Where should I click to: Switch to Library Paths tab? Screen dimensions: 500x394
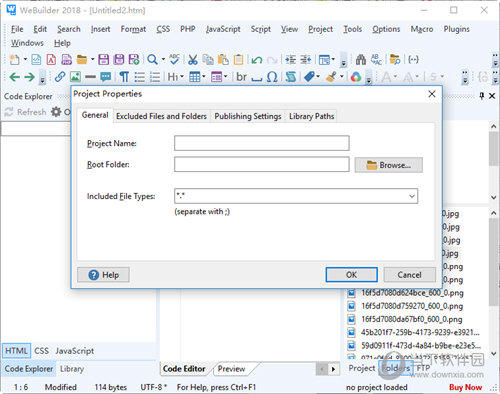pyautogui.click(x=311, y=116)
